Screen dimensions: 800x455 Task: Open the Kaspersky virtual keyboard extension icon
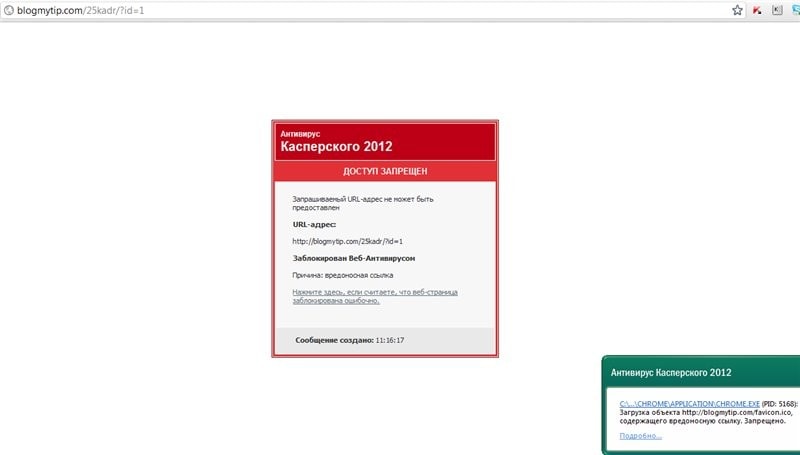click(x=777, y=10)
